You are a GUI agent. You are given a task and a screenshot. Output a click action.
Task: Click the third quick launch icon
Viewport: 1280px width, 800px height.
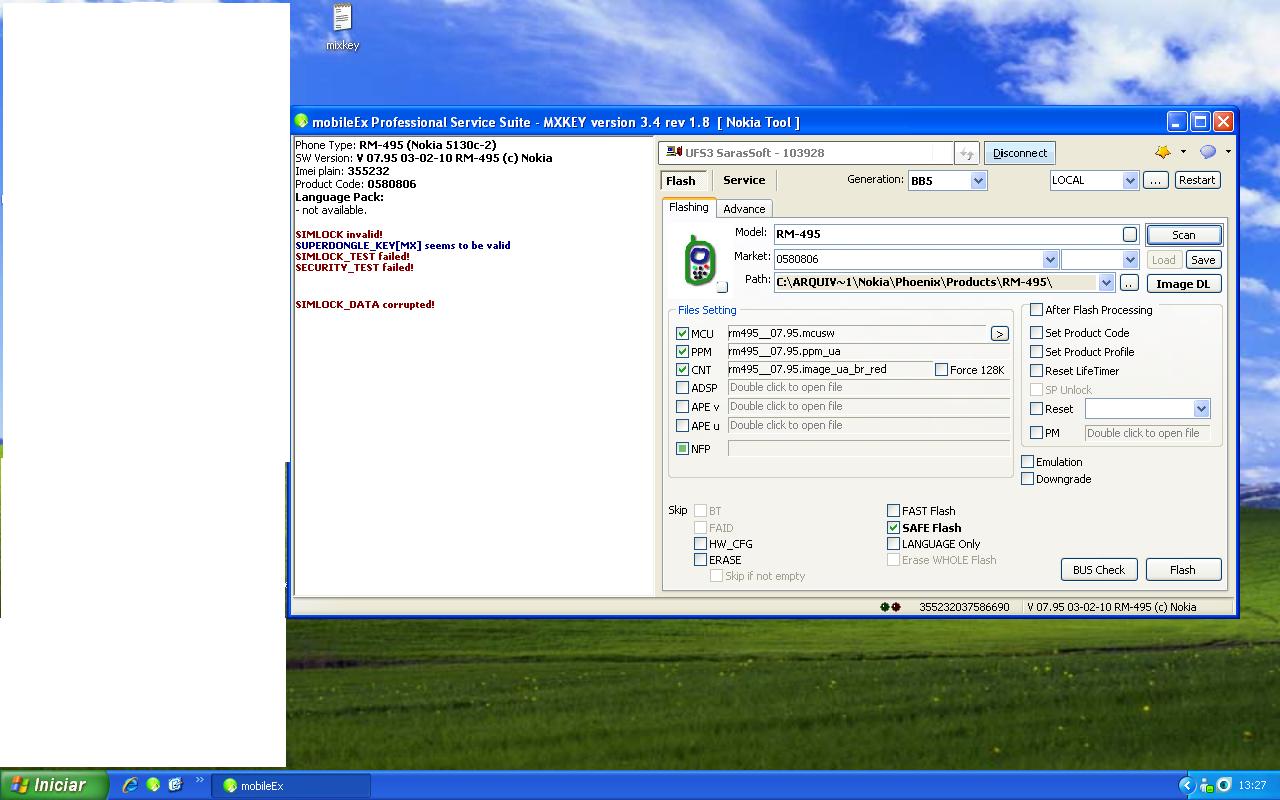point(176,785)
